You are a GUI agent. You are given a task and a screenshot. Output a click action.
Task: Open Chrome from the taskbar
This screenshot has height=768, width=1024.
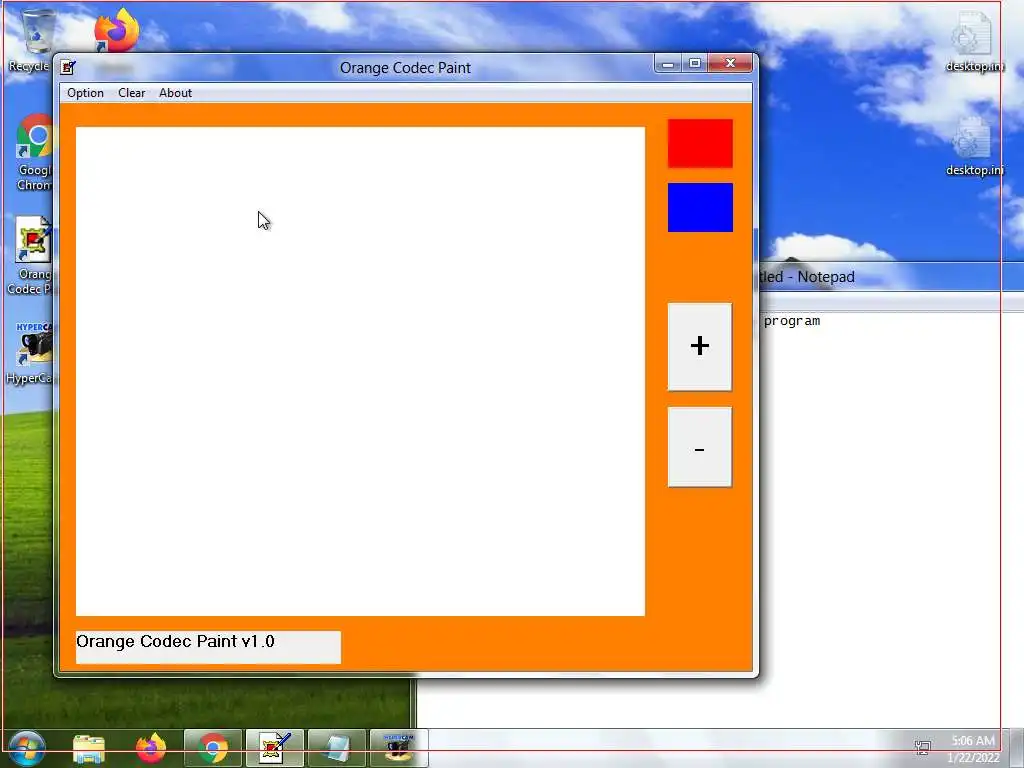pyautogui.click(x=213, y=748)
